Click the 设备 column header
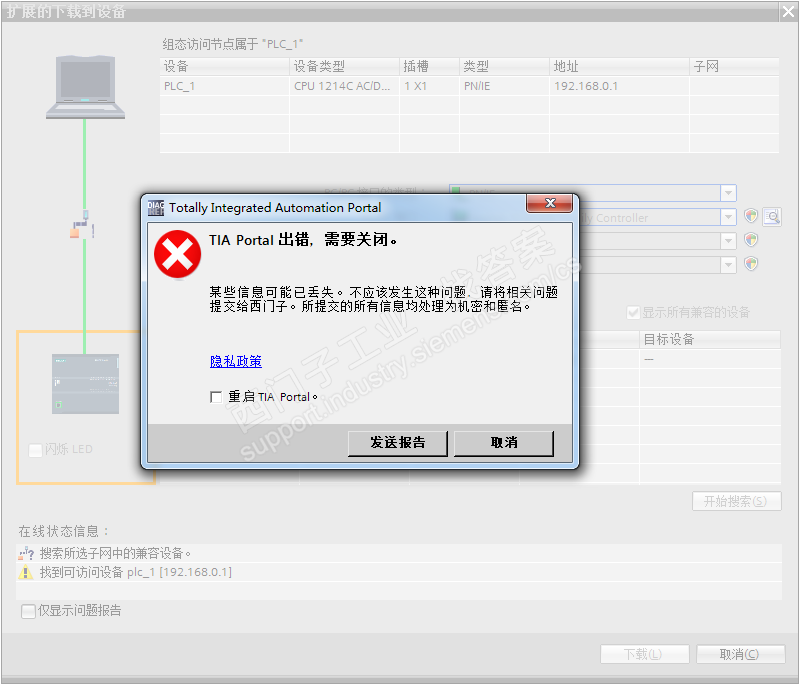Viewport: 800px width, 685px height. point(224,66)
